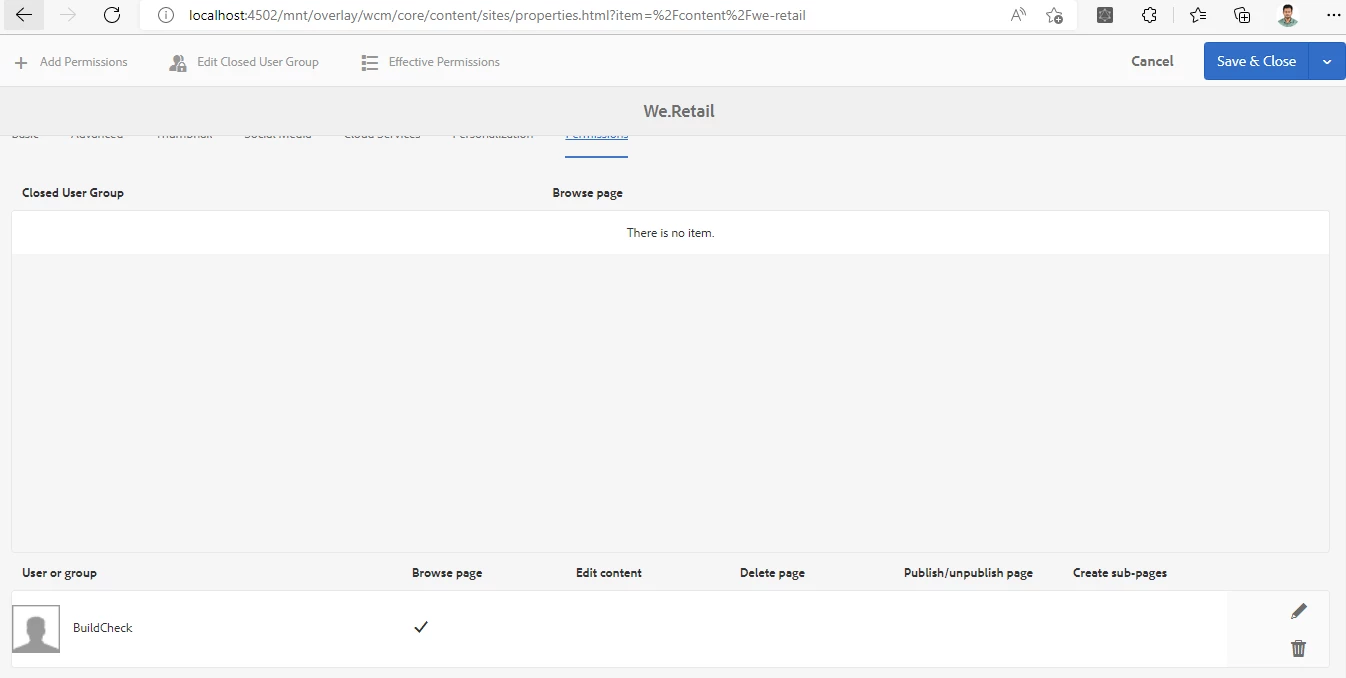Click the upper Browse page header beside Closed User Group
Image resolution: width=1346 pixels, height=678 pixels.
click(588, 193)
